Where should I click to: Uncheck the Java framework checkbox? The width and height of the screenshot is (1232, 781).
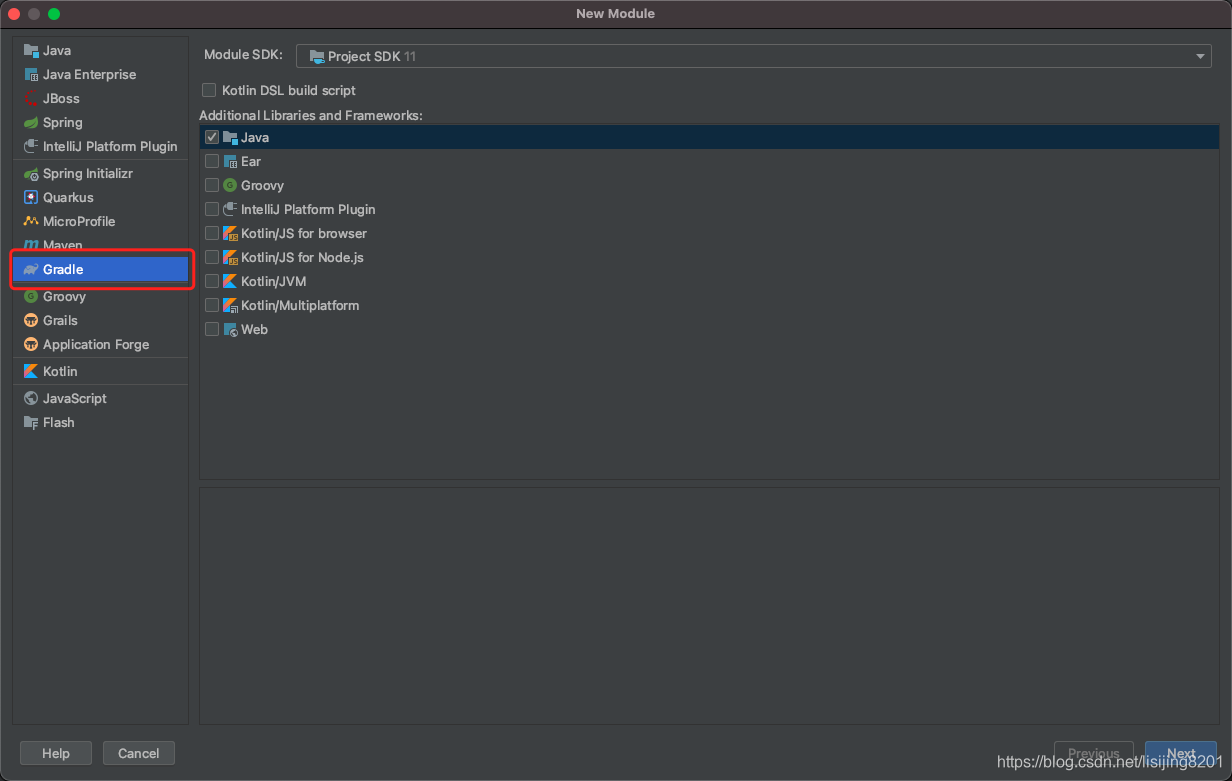212,137
